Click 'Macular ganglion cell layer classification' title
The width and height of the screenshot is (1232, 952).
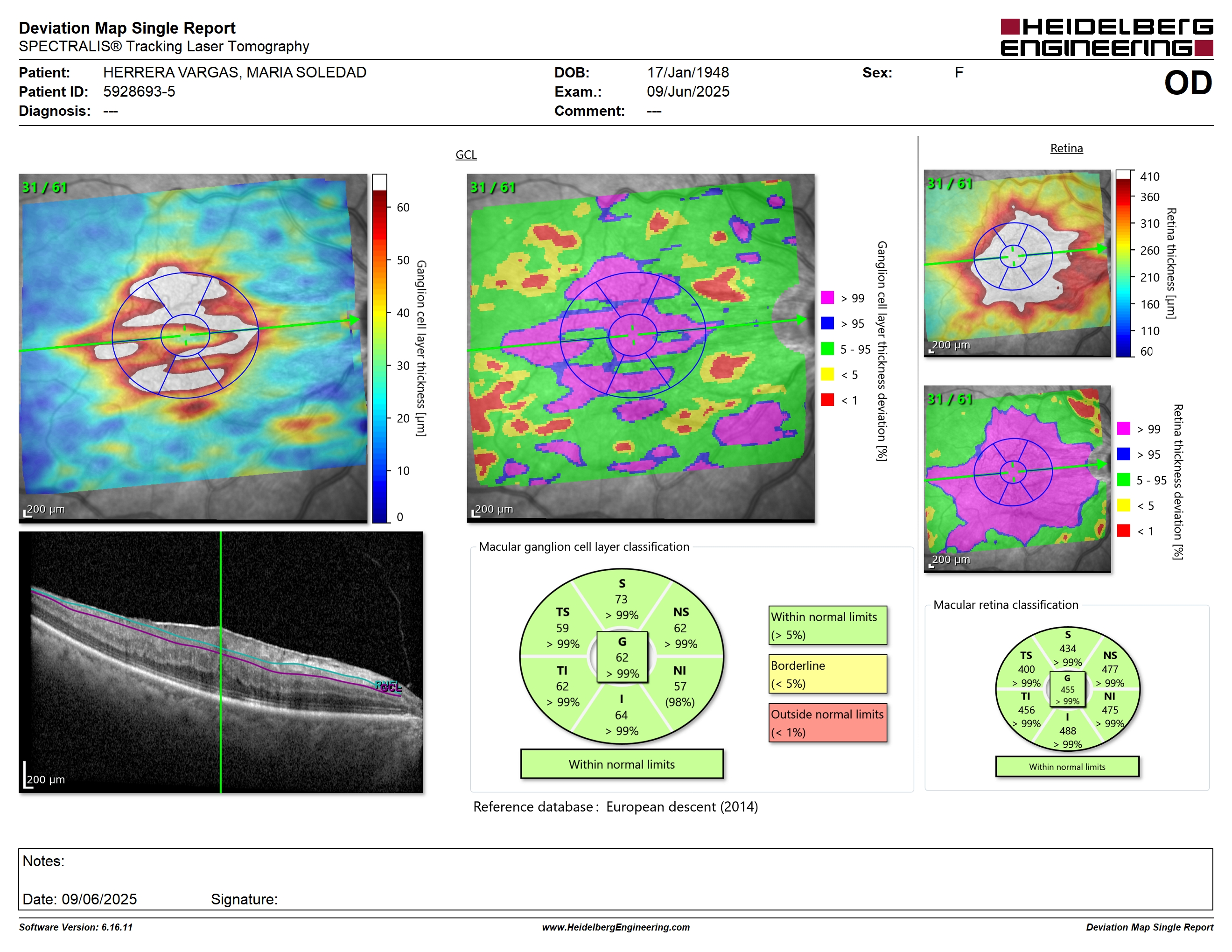[584, 546]
